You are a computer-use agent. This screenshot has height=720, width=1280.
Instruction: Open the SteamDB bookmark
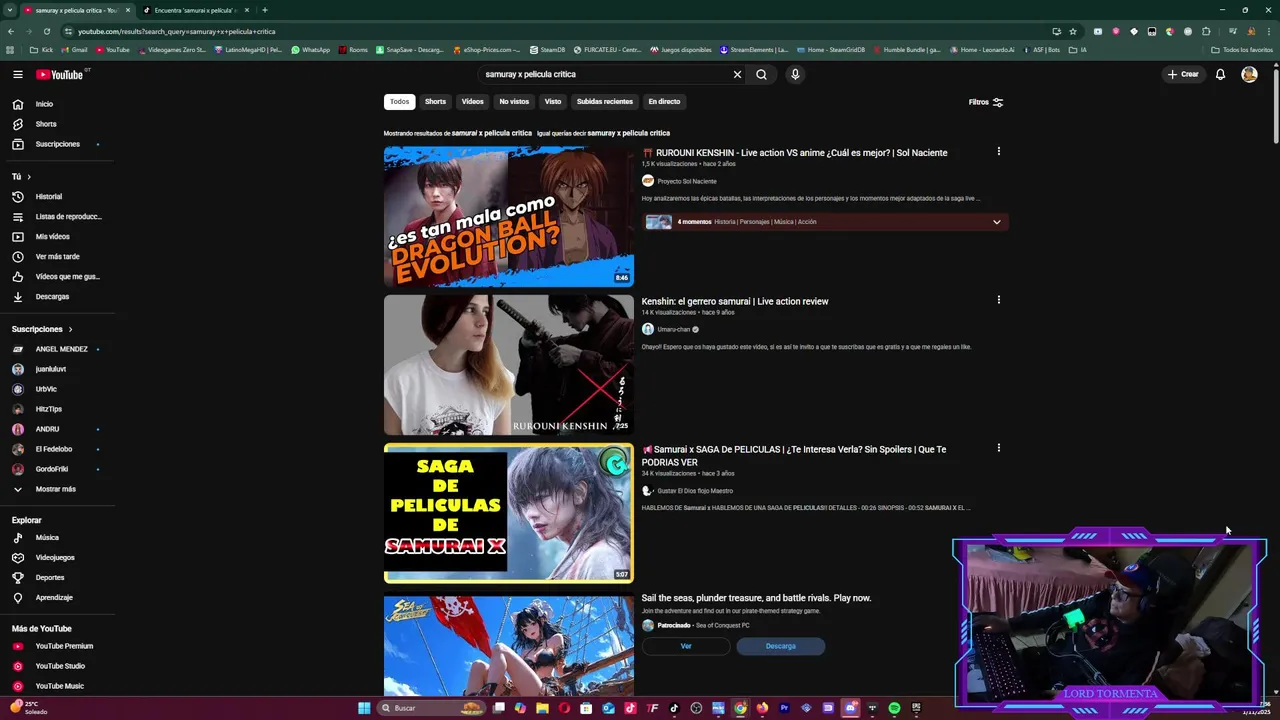tap(547, 50)
